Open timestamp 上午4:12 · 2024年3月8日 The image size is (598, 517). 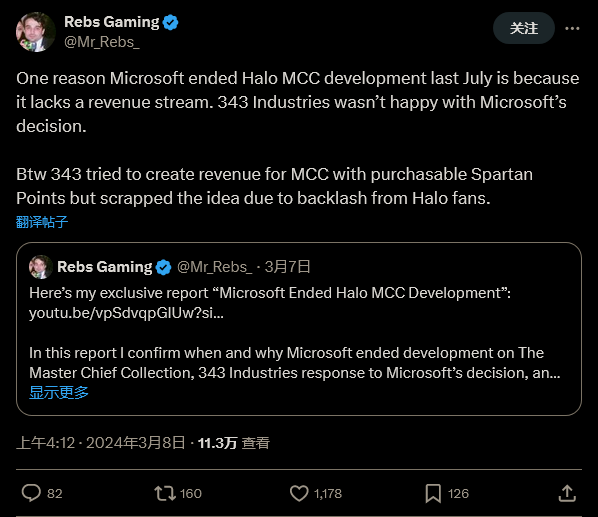(101, 443)
